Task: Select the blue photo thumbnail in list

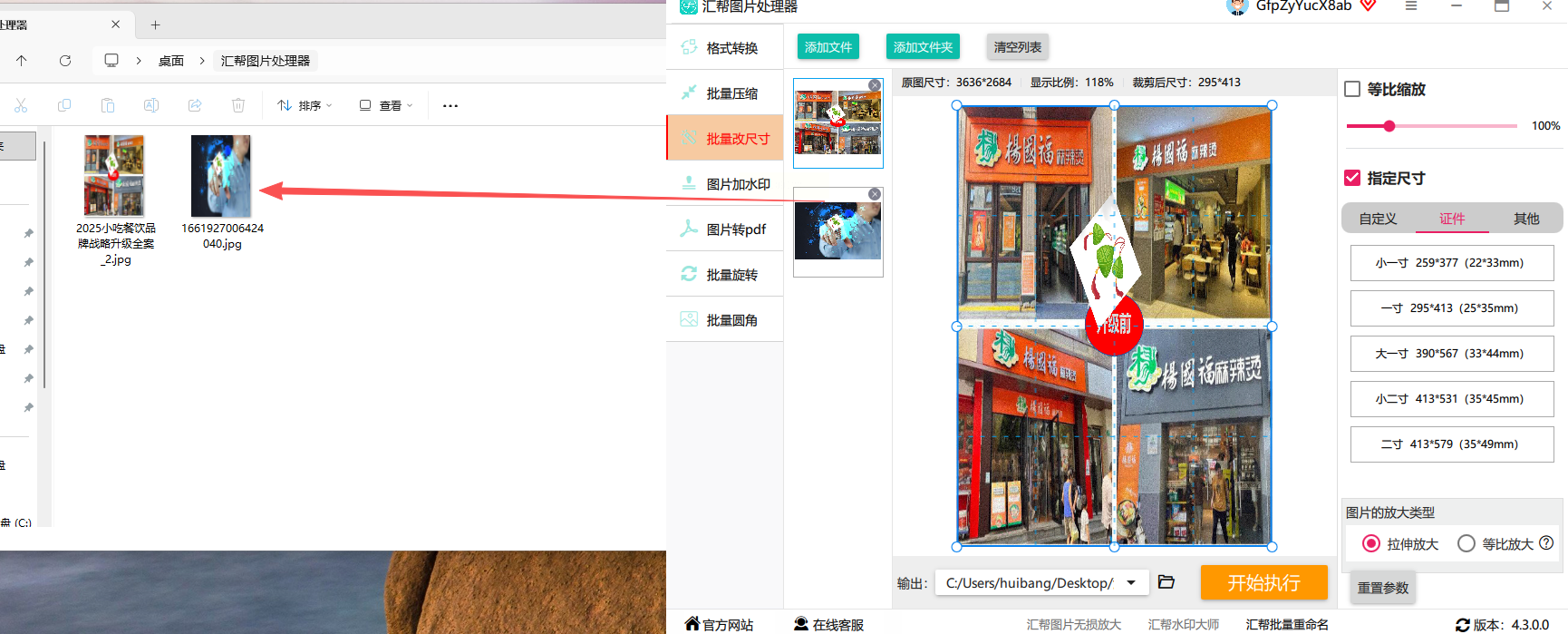Action: (838, 232)
